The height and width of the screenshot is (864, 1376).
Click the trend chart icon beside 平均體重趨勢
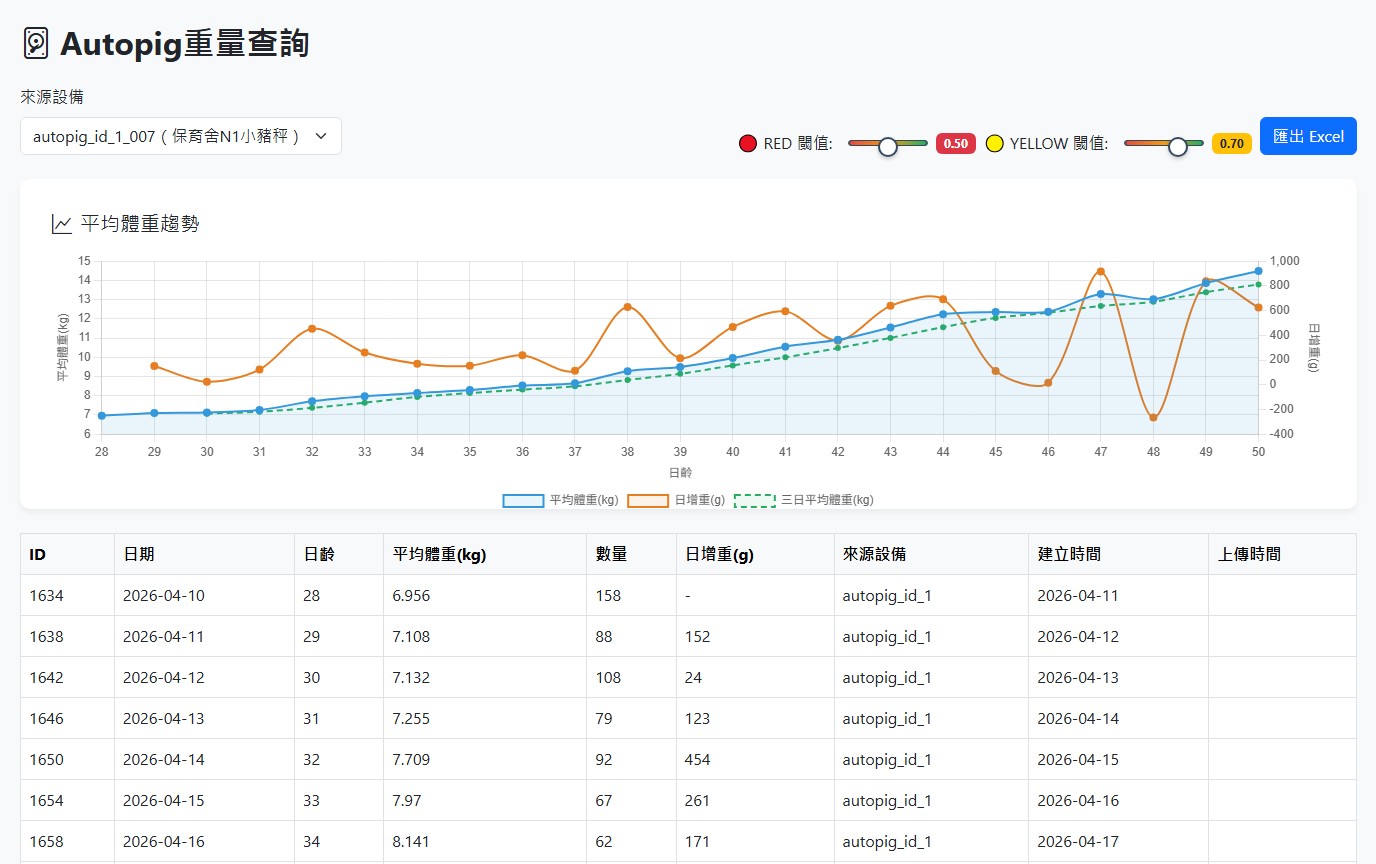(61, 224)
